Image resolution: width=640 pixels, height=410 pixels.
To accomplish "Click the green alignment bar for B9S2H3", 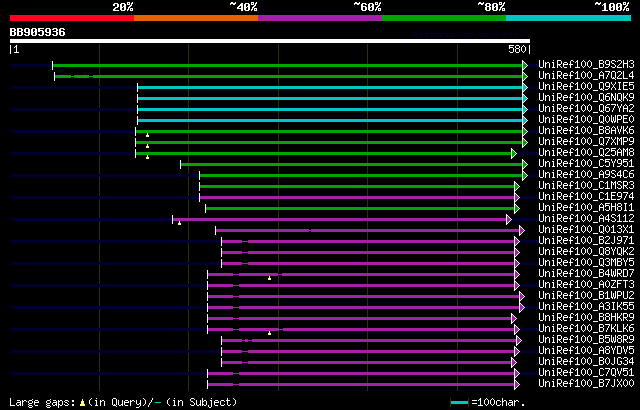I will (x=288, y=65).
